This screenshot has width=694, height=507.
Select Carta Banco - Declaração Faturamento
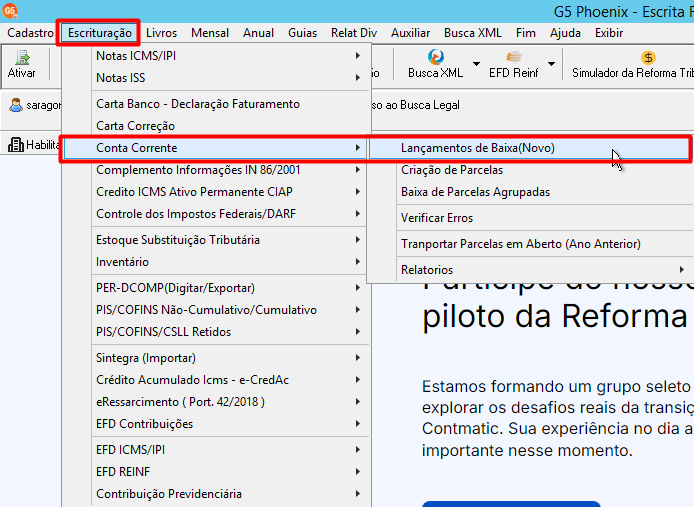[215, 104]
